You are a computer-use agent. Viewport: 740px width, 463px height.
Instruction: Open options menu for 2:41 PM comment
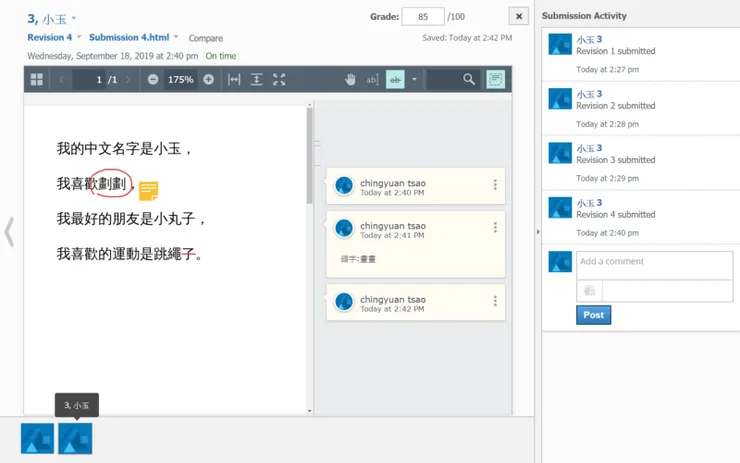coord(495,227)
